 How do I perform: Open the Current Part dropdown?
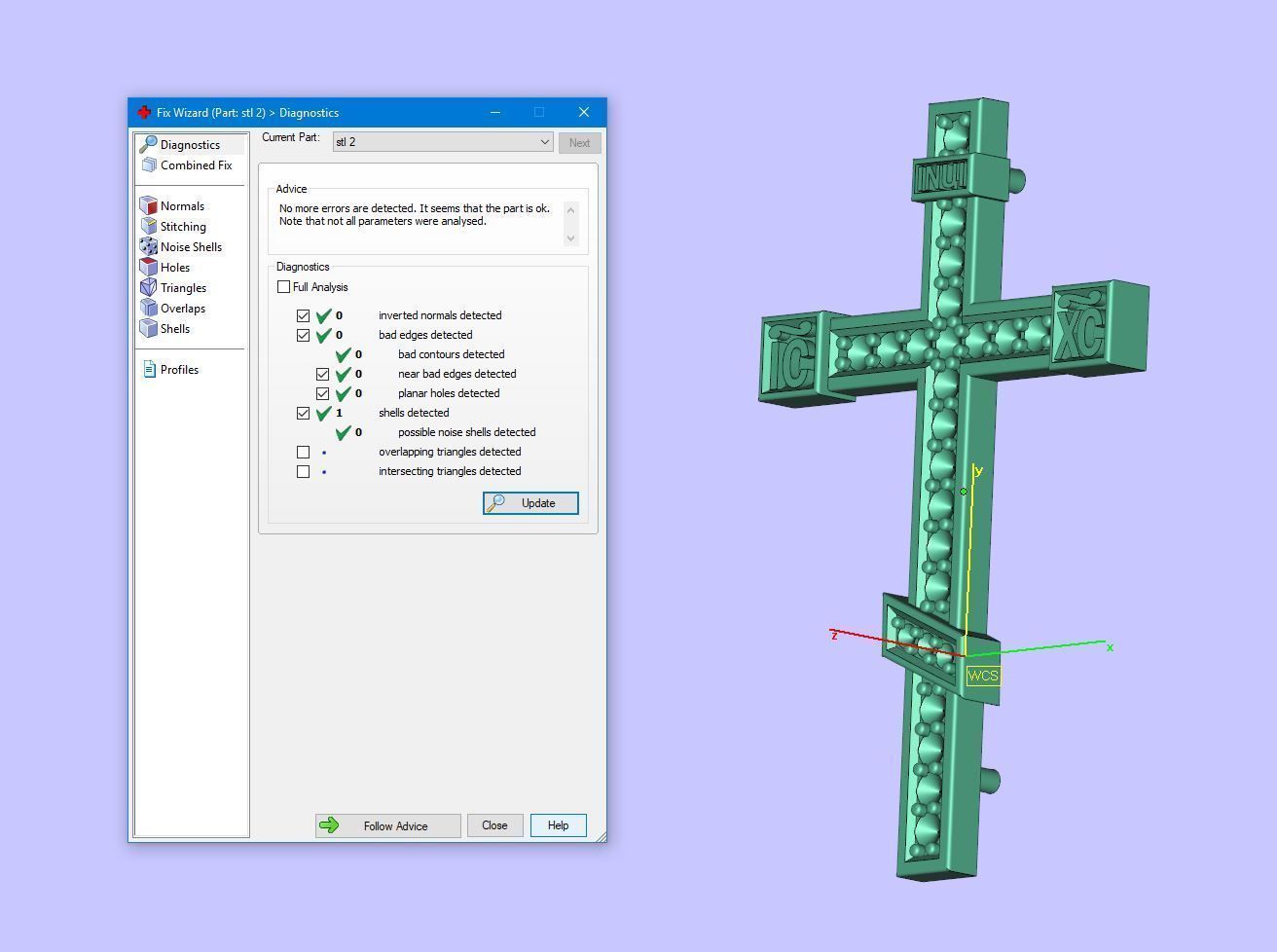[x=443, y=142]
